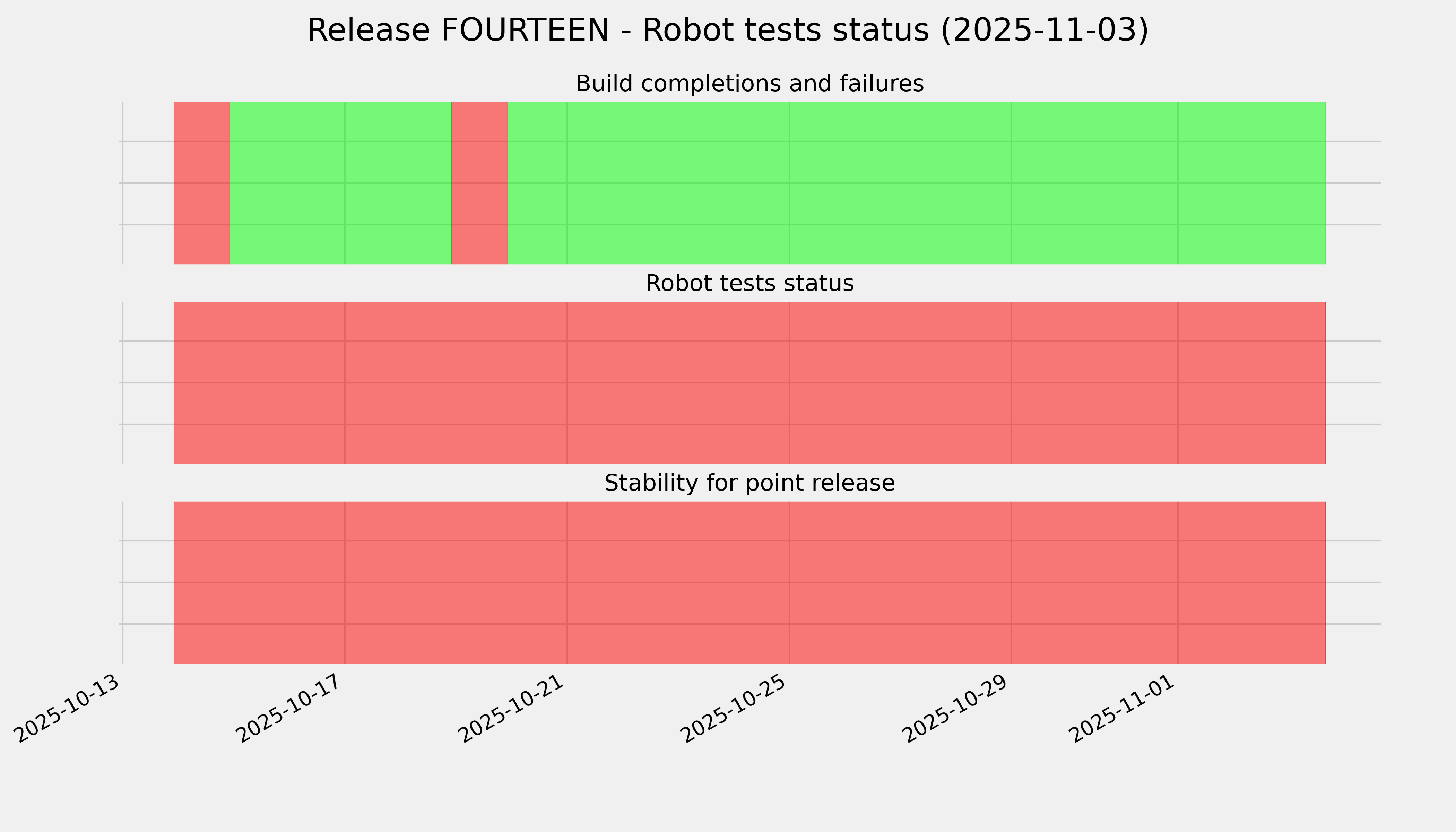This screenshot has height=832, width=1456.
Task: Click the red bar in the Robot tests status chart
Action: (749, 383)
